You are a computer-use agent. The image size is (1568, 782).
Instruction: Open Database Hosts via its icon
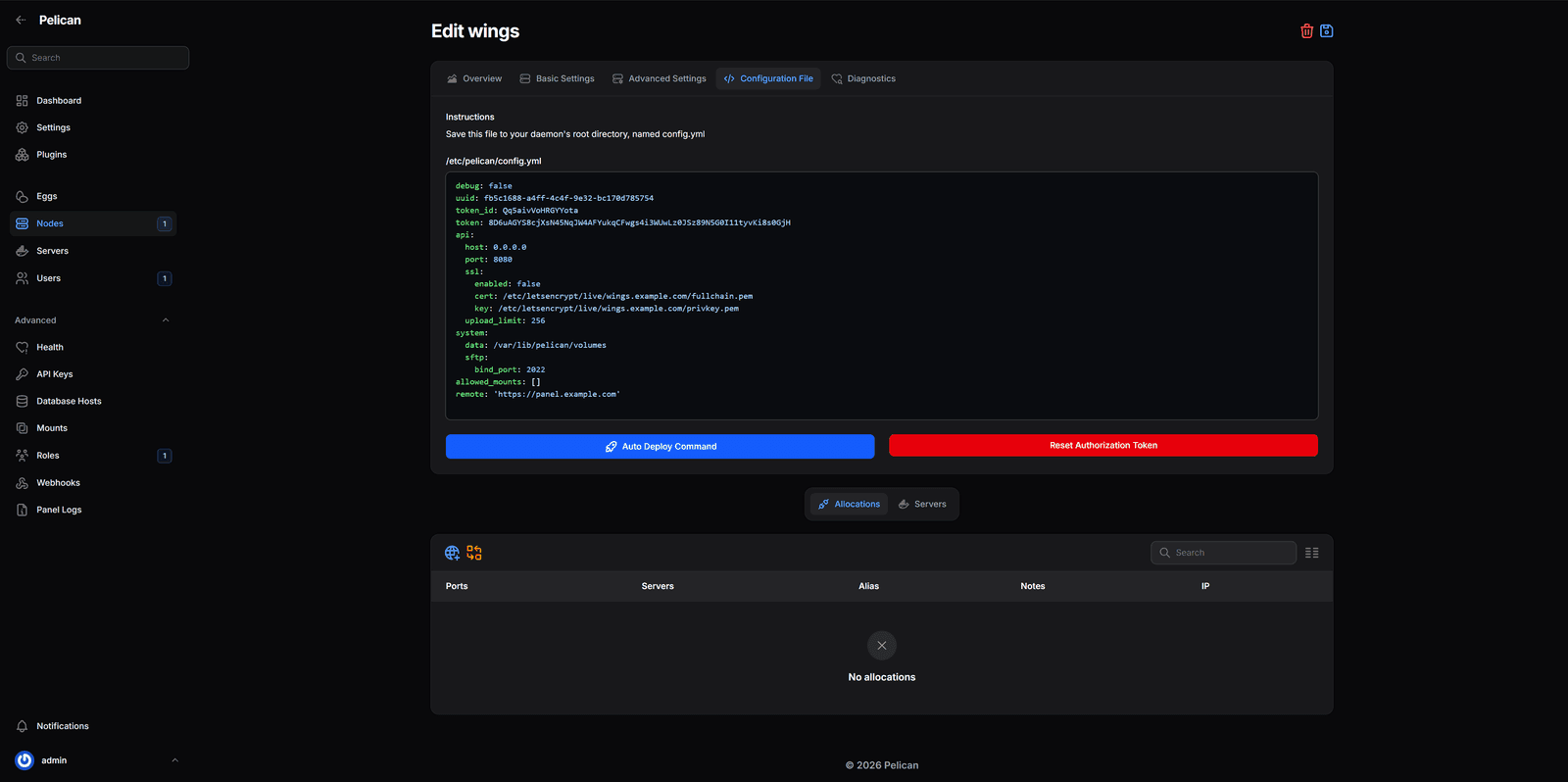[22, 401]
